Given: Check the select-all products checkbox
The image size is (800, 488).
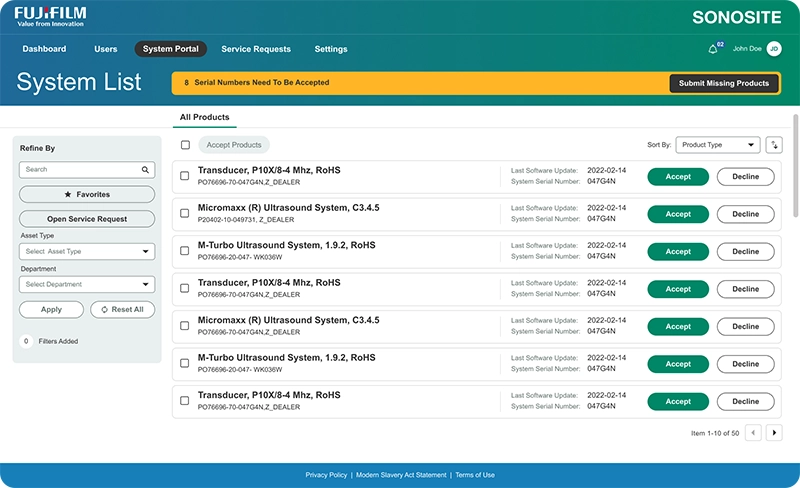Looking at the screenshot, I should pos(185,145).
